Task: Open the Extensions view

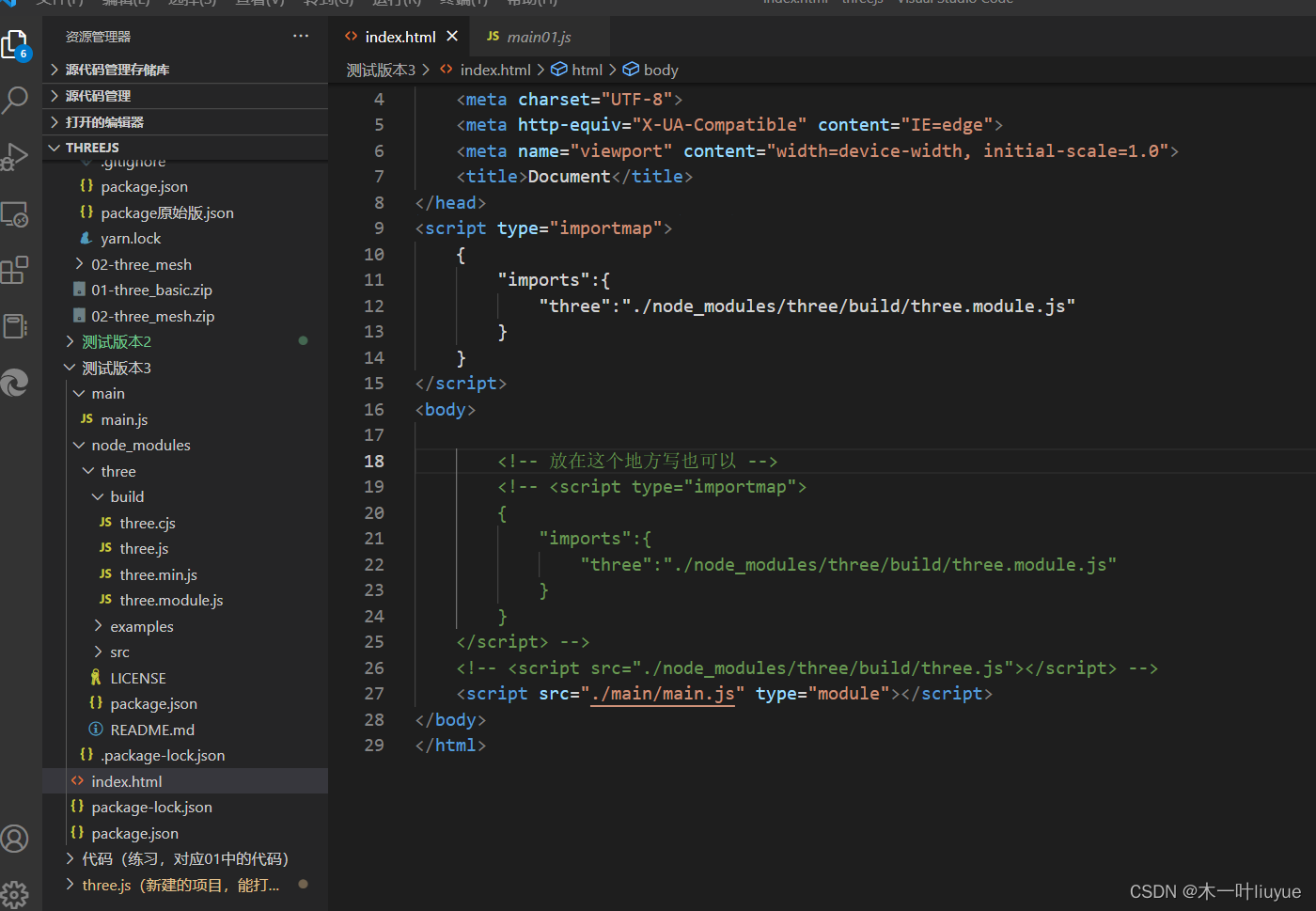Action: click(15, 270)
